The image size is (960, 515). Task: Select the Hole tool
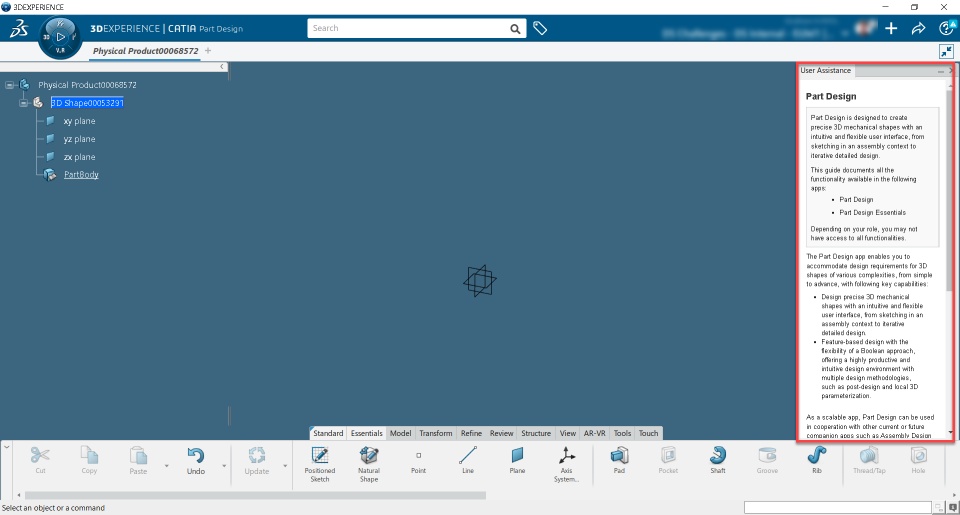(x=918, y=455)
